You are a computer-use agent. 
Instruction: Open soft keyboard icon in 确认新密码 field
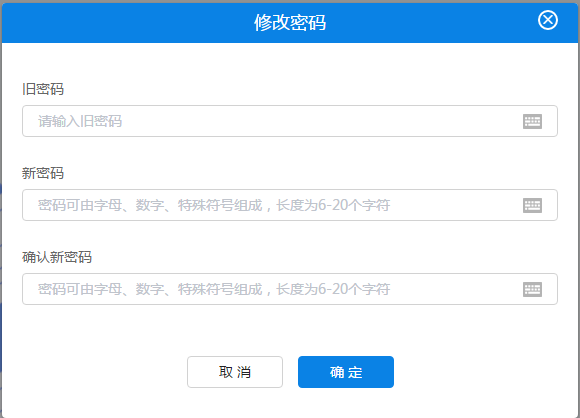tap(532, 289)
